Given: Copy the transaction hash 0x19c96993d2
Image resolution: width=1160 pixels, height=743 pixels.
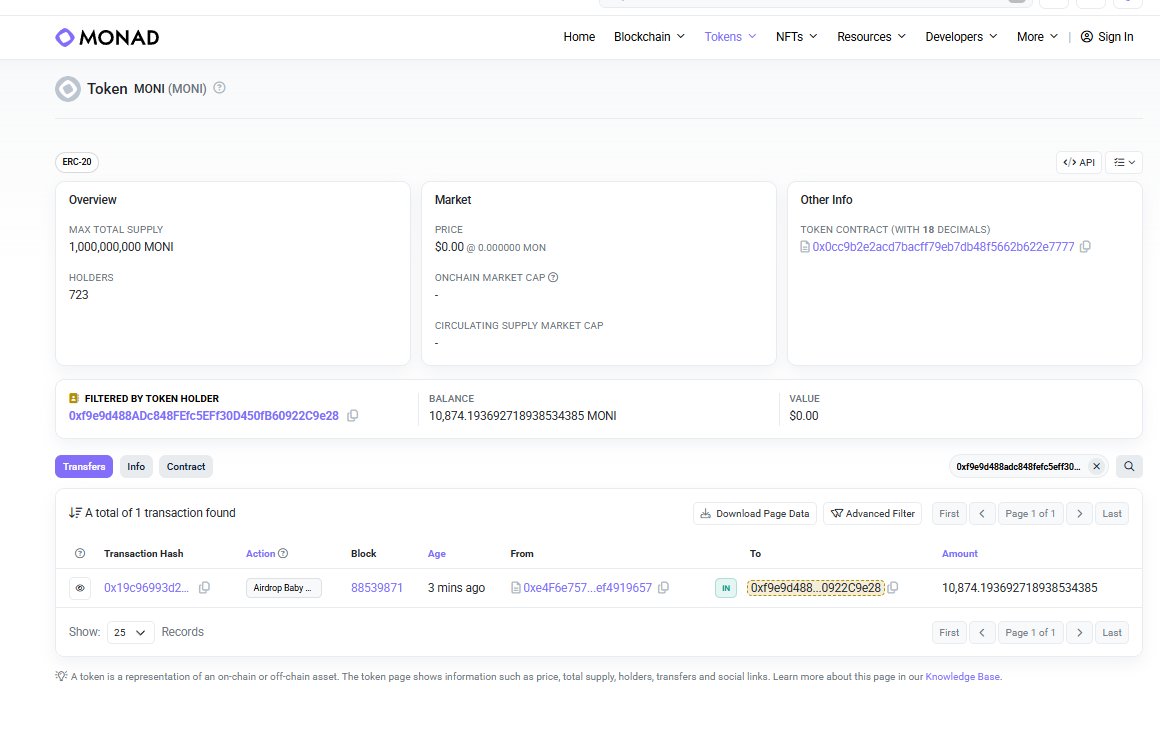Looking at the screenshot, I should pos(204,588).
